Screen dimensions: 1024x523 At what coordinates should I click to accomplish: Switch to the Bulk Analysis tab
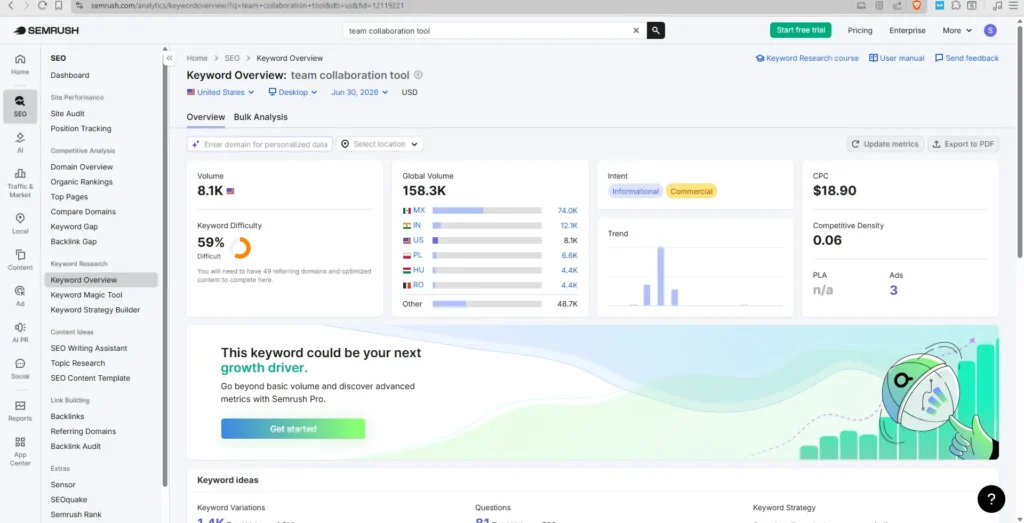[x=261, y=117]
